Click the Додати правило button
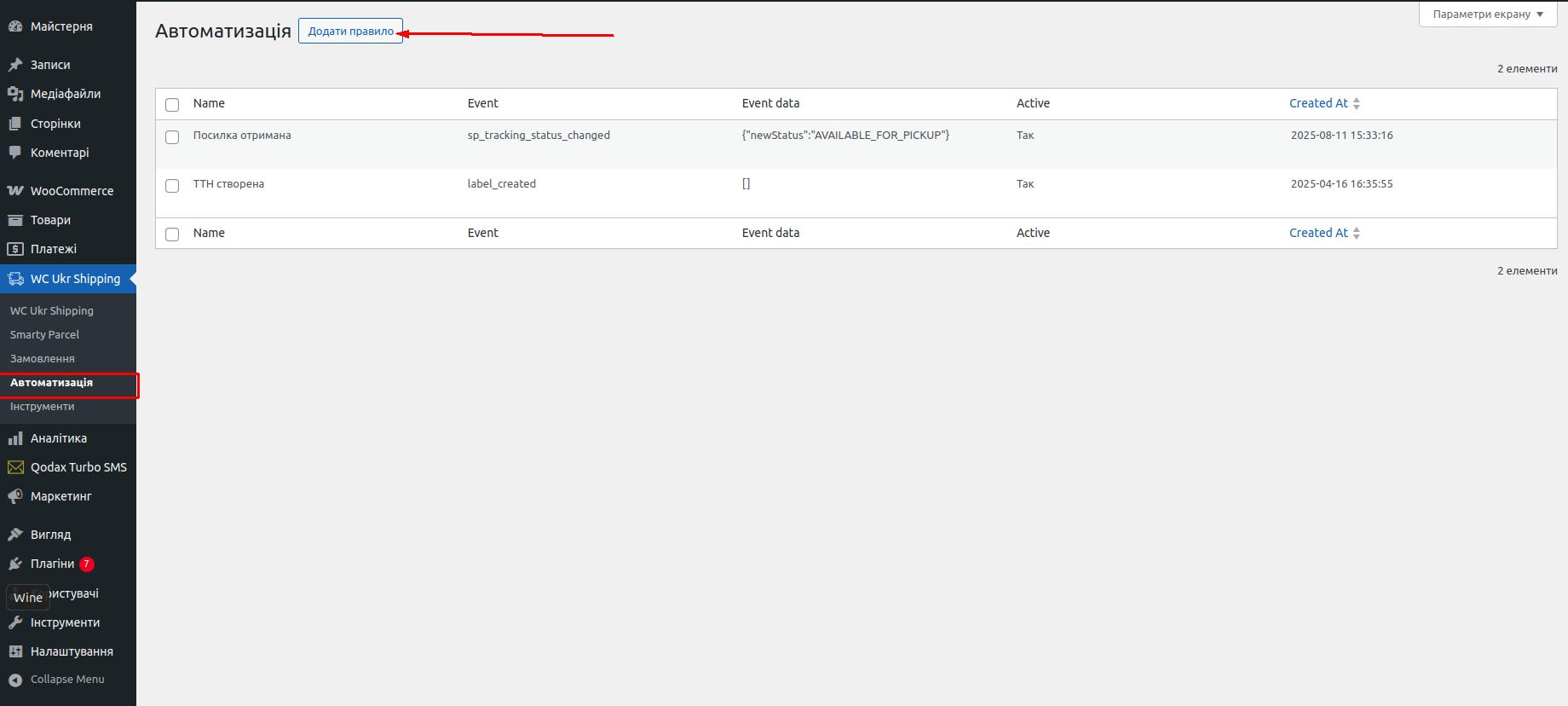This screenshot has width=1568, height=706. 350,32
